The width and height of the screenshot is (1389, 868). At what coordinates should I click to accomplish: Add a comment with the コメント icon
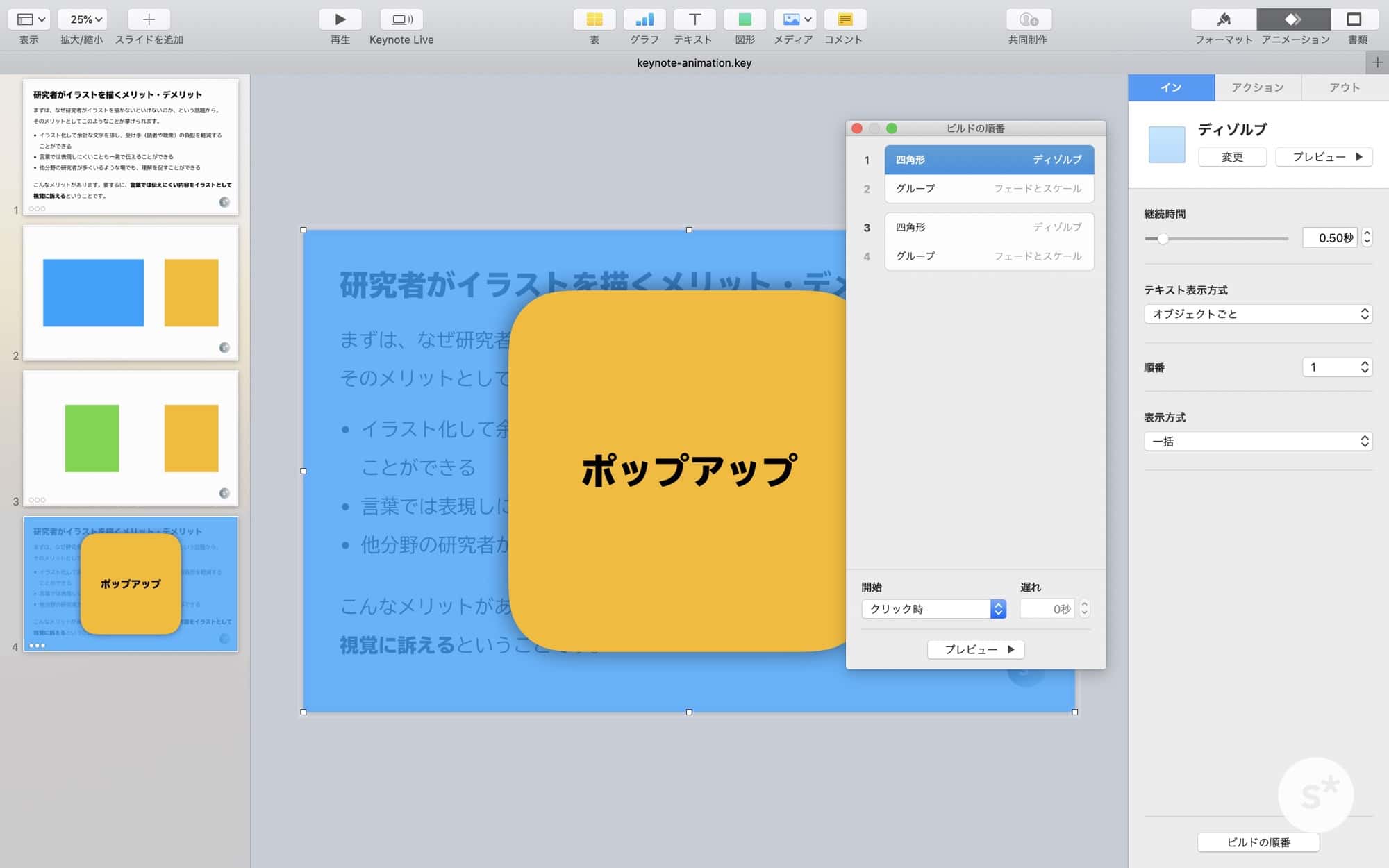pyautogui.click(x=845, y=19)
